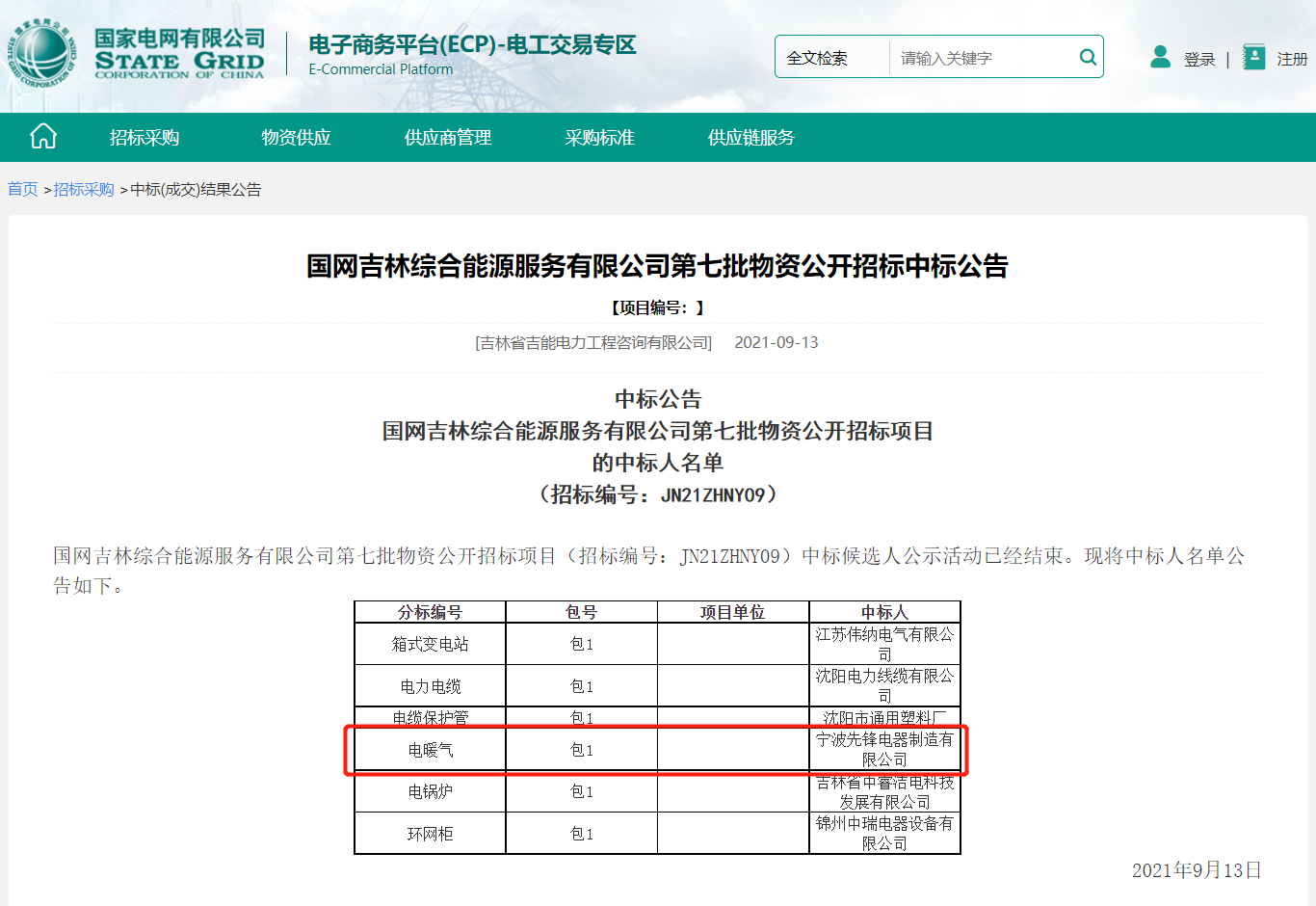Image resolution: width=1316 pixels, height=906 pixels.
Task: Select the 电力电缆 table cell
Action: (x=430, y=686)
